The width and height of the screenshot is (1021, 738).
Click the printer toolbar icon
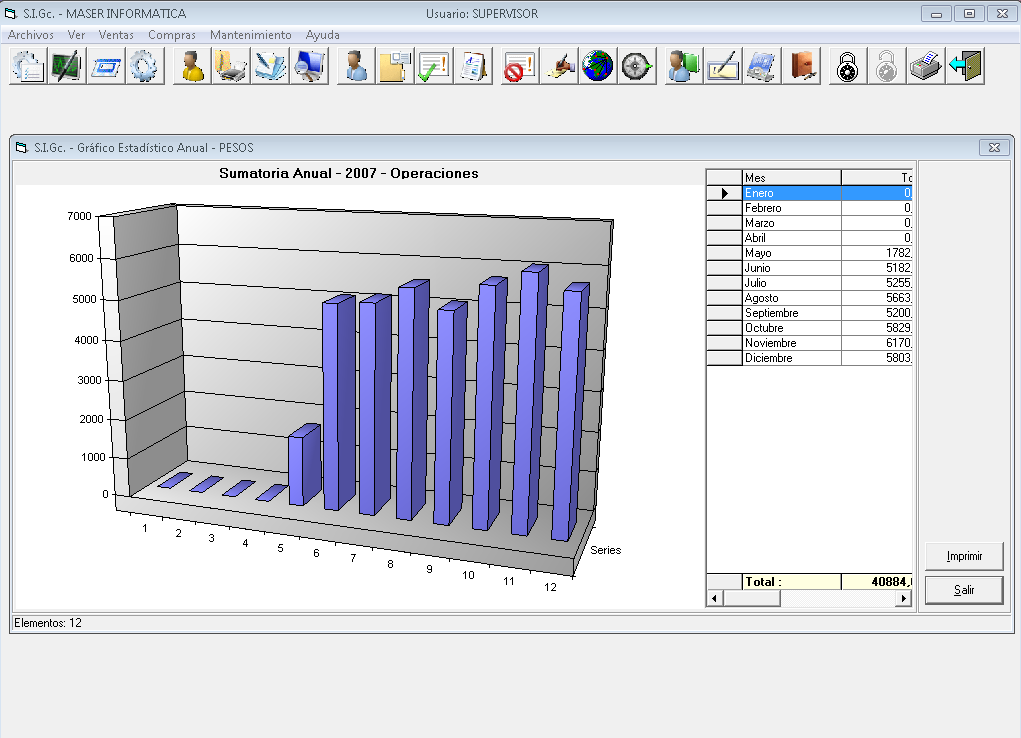(x=926, y=66)
